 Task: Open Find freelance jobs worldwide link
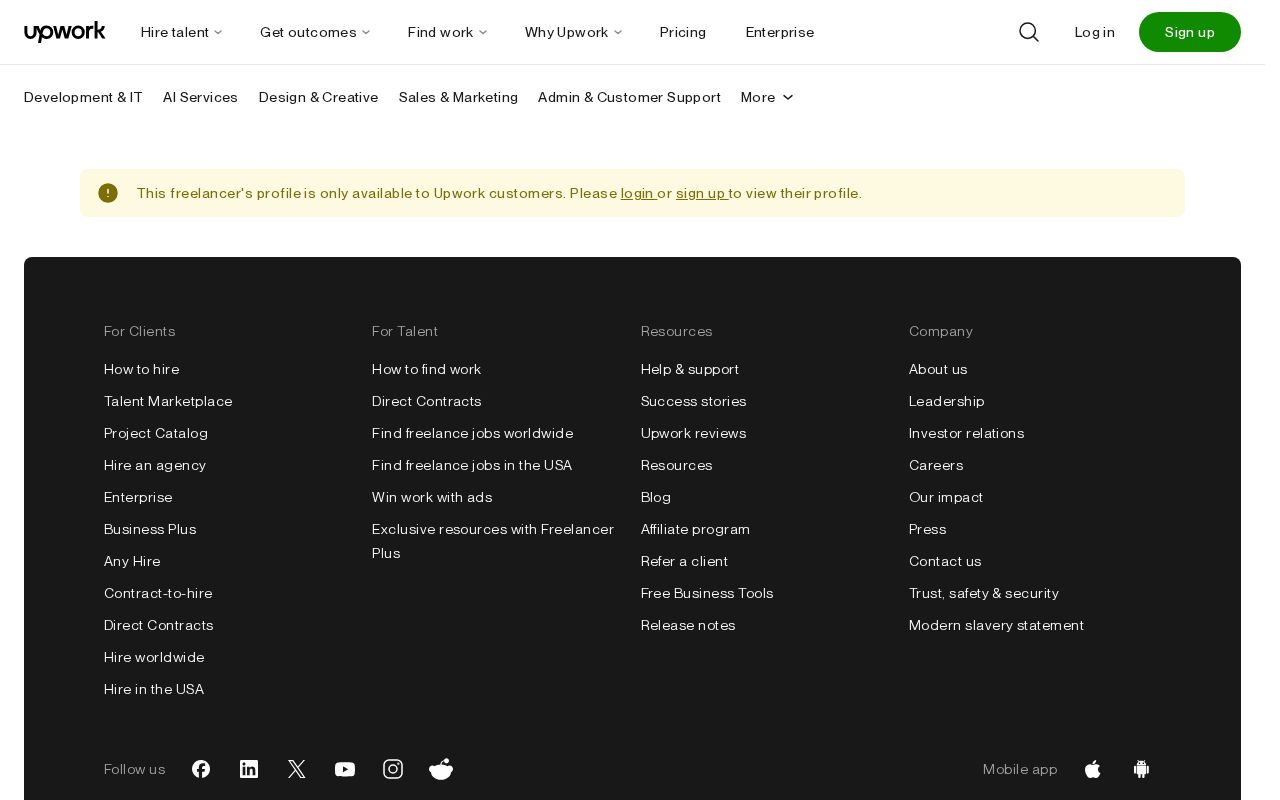pos(473,433)
